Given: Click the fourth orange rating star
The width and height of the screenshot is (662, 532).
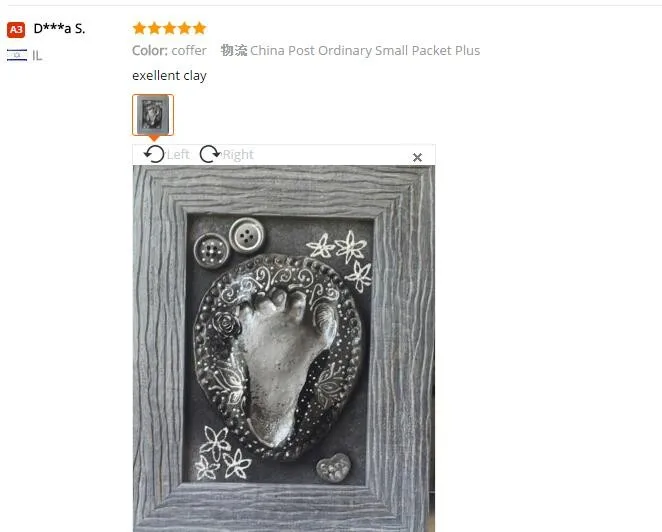Looking at the screenshot, I should pyautogui.click(x=184, y=28).
